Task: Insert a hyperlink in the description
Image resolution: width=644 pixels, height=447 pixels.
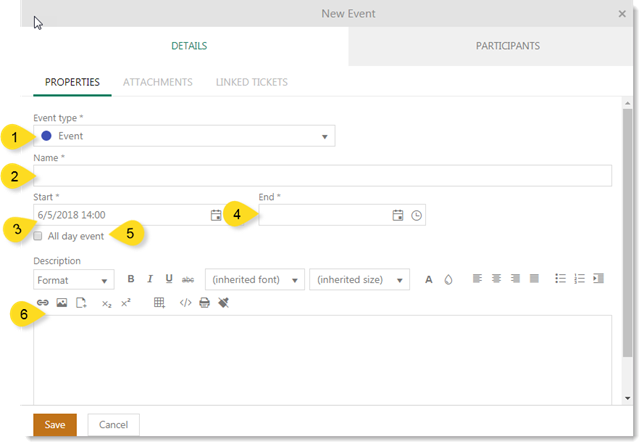Action: [x=43, y=303]
